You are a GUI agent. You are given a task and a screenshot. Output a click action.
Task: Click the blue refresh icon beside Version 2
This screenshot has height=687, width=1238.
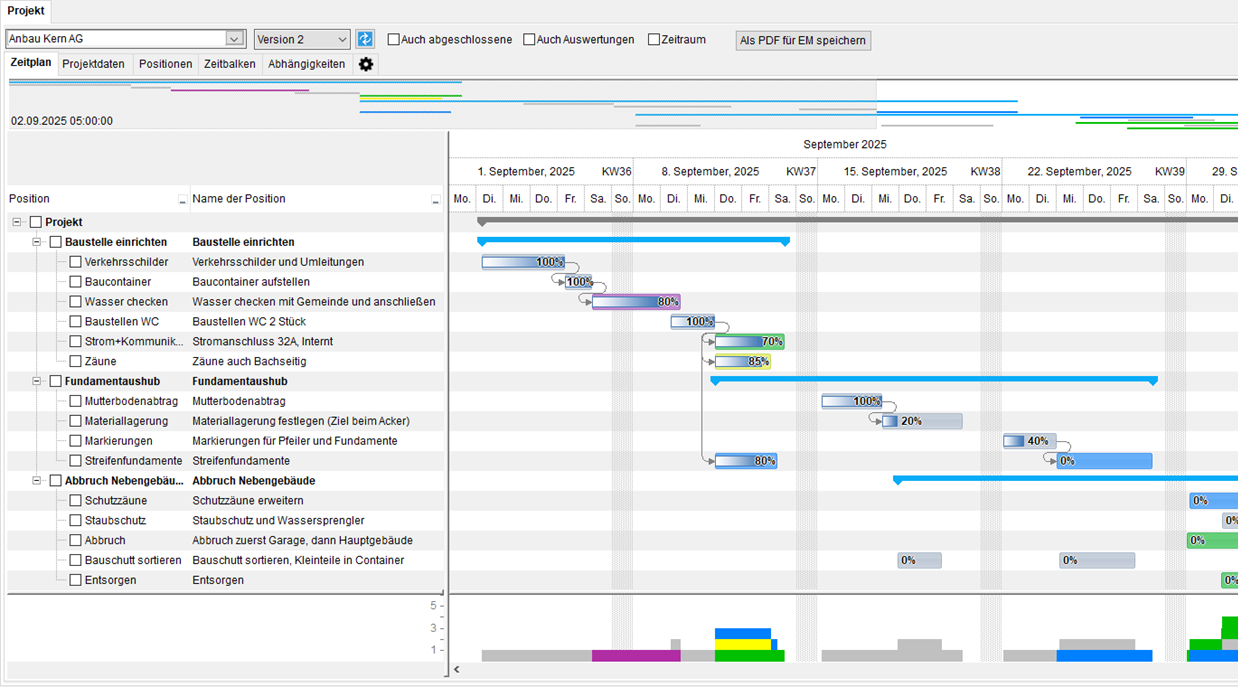(365, 39)
